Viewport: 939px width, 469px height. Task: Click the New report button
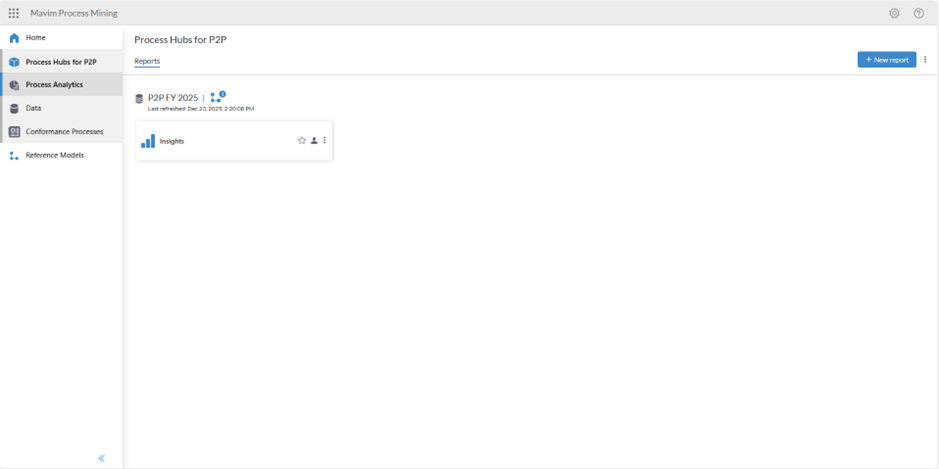pyautogui.click(x=886, y=60)
